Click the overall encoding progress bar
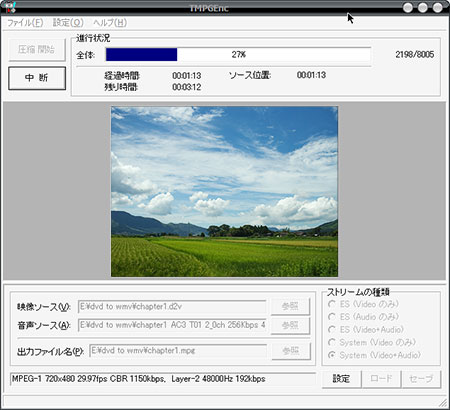The height and width of the screenshot is (410, 450). tap(238, 54)
